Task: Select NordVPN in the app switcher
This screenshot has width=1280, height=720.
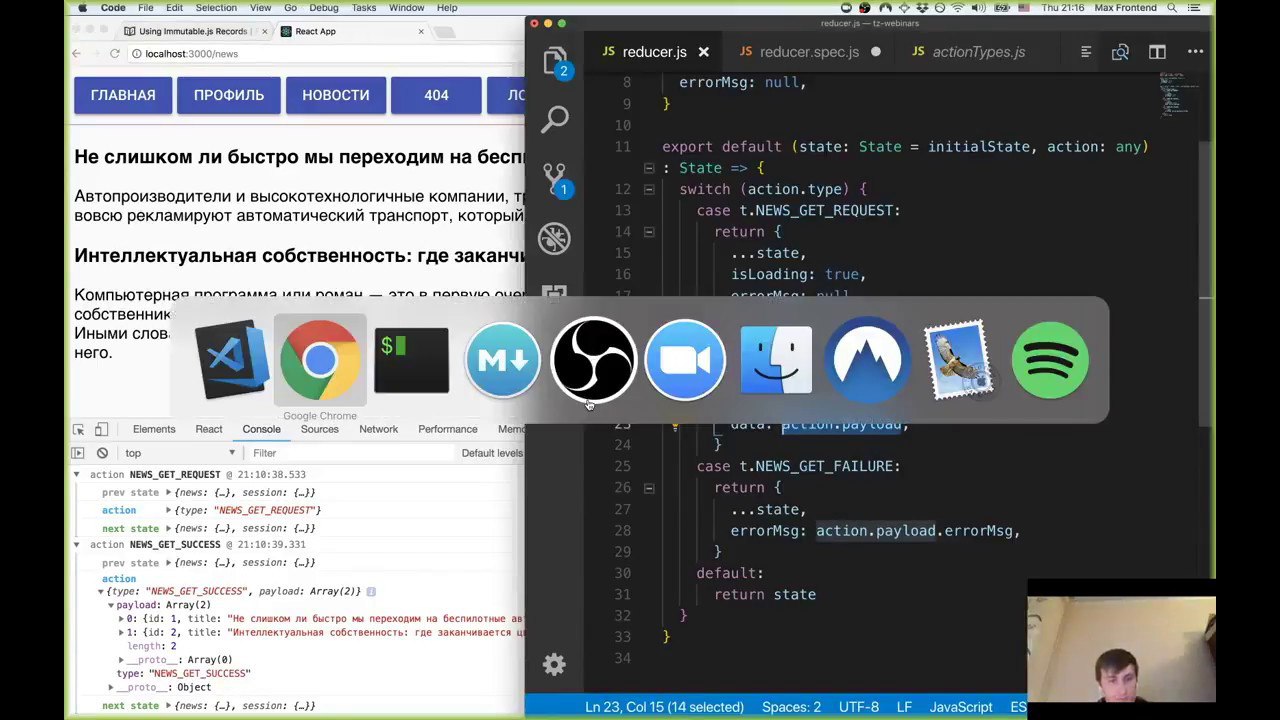Action: (867, 359)
